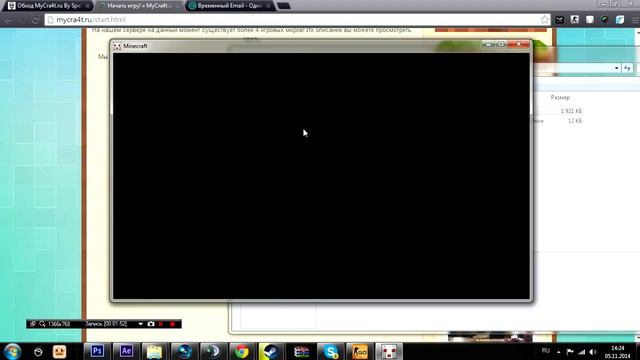Image resolution: width=640 pixels, height=360 pixels.
Task: Click the recorder window-mode icon
Action: pos(33,324)
